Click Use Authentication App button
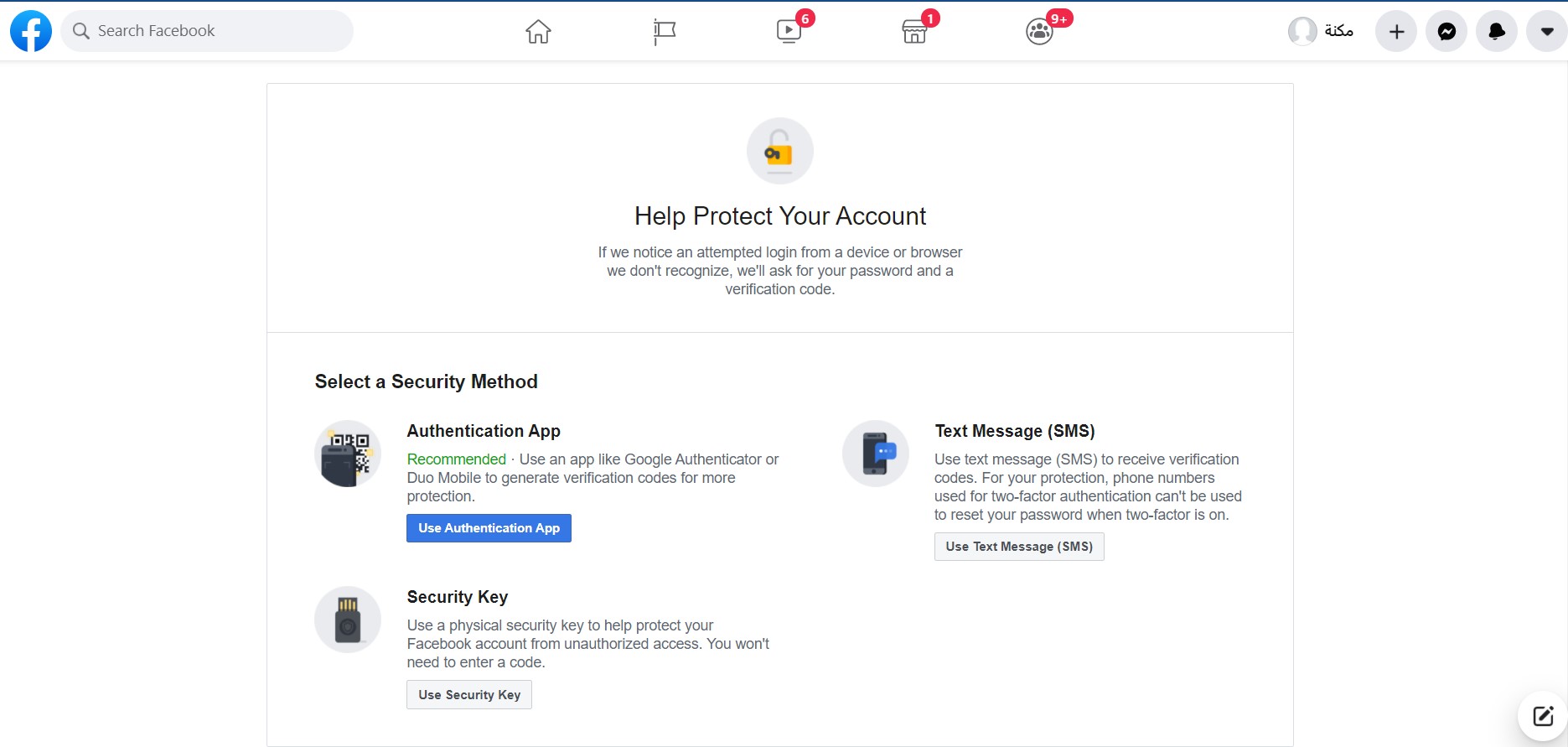Screen dimensions: 1568x747 click(489, 528)
